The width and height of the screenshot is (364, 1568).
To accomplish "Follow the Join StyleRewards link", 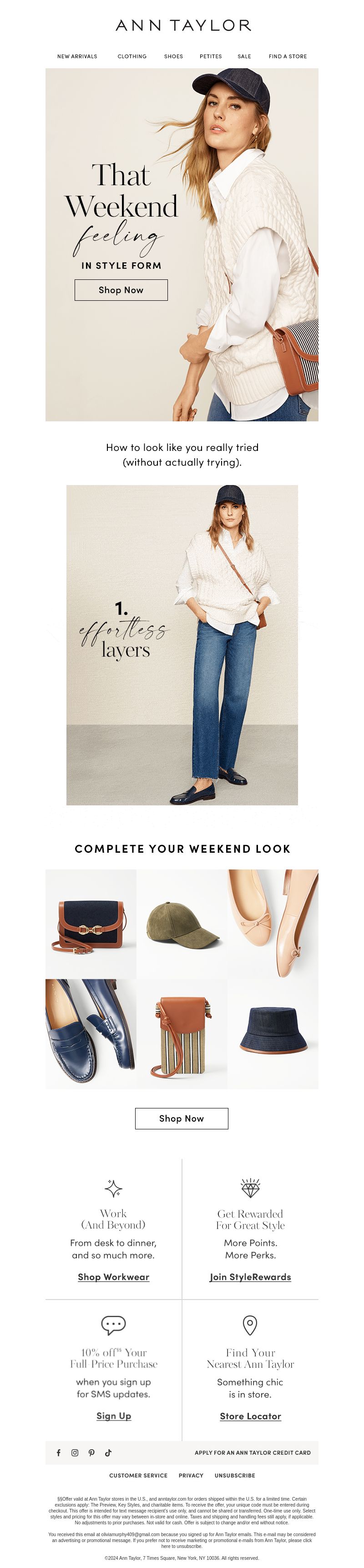I will [250, 1277].
